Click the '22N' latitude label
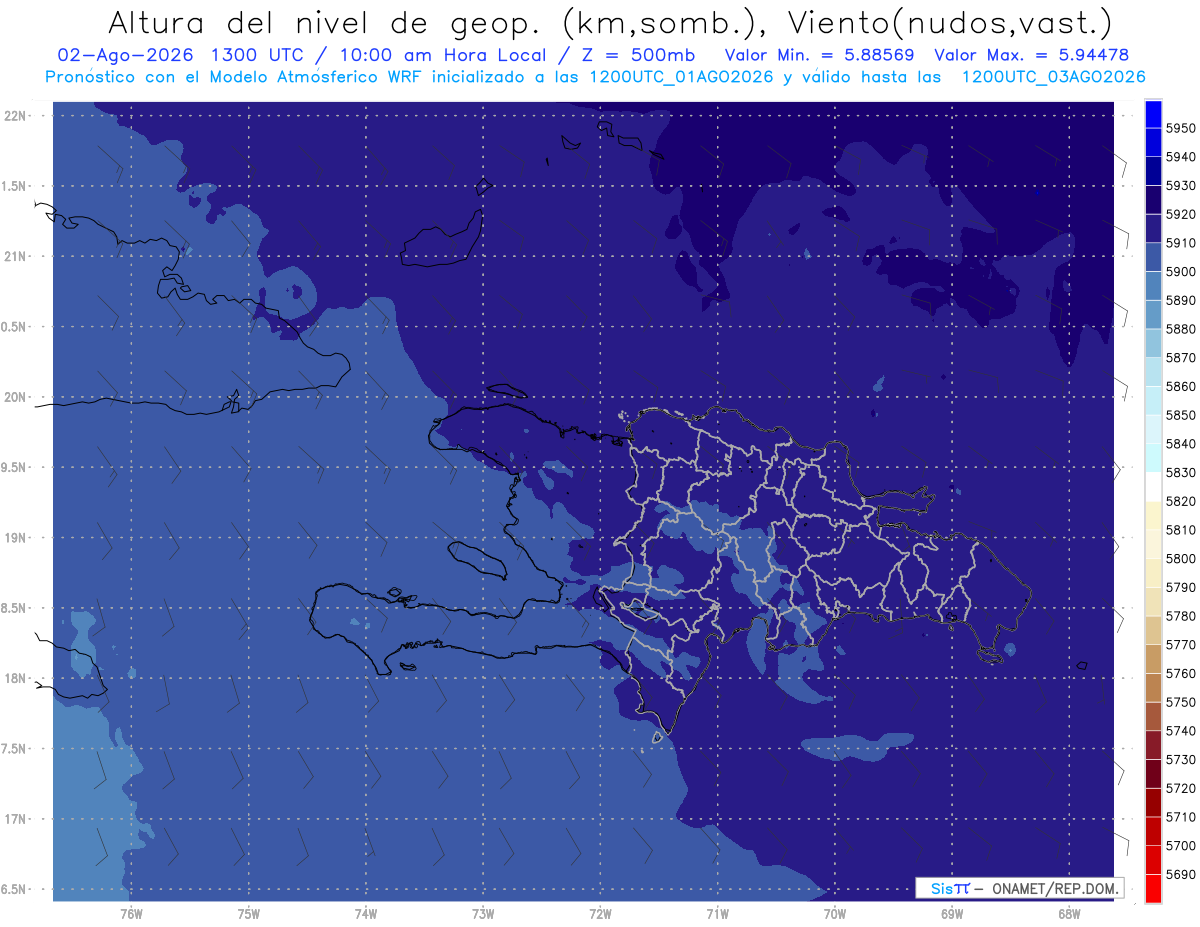 [15, 116]
